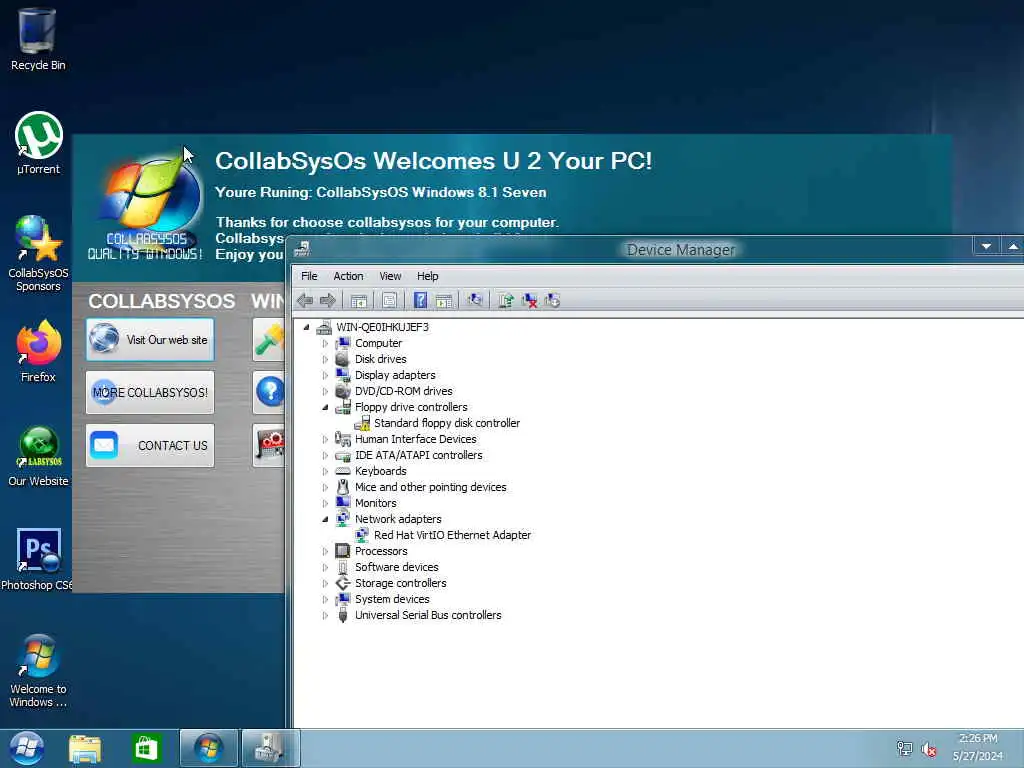Click the IDE ATA/ATAPI controllers icon

(x=343, y=455)
